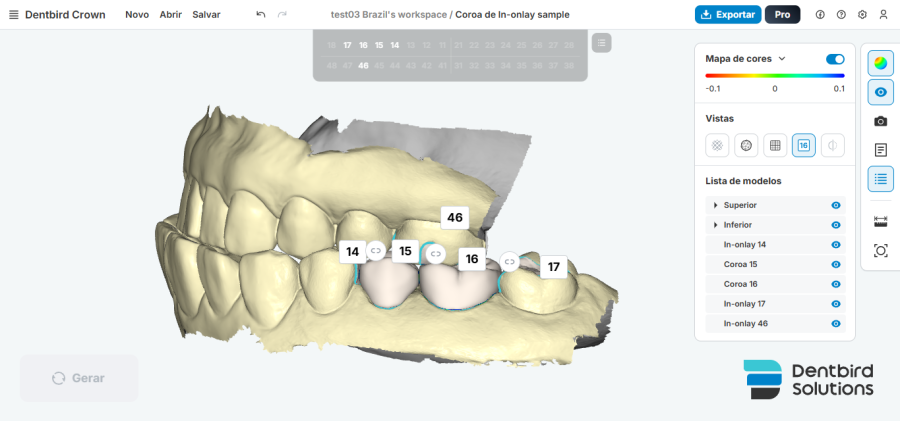The width and height of the screenshot is (900, 421).
Task: Hide the In-onlay 46 model
Action: pyautogui.click(x=836, y=323)
